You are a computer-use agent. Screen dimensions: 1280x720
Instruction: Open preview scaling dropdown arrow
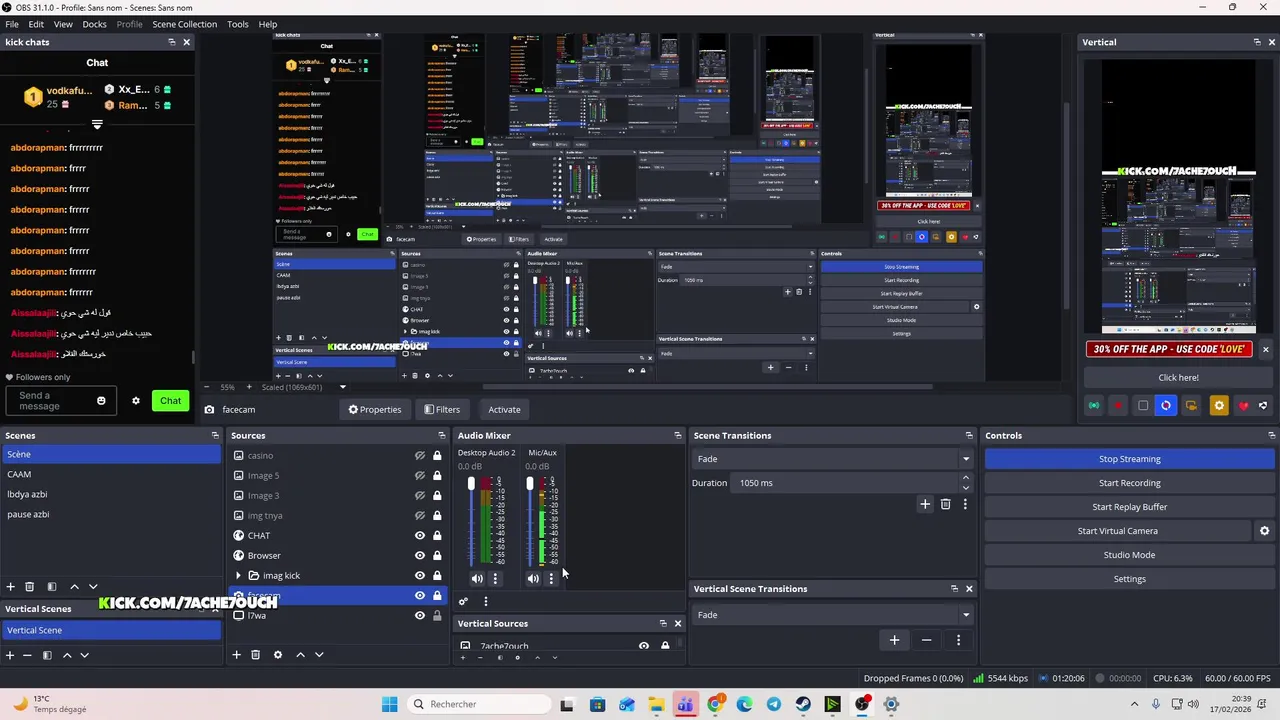coord(342,387)
